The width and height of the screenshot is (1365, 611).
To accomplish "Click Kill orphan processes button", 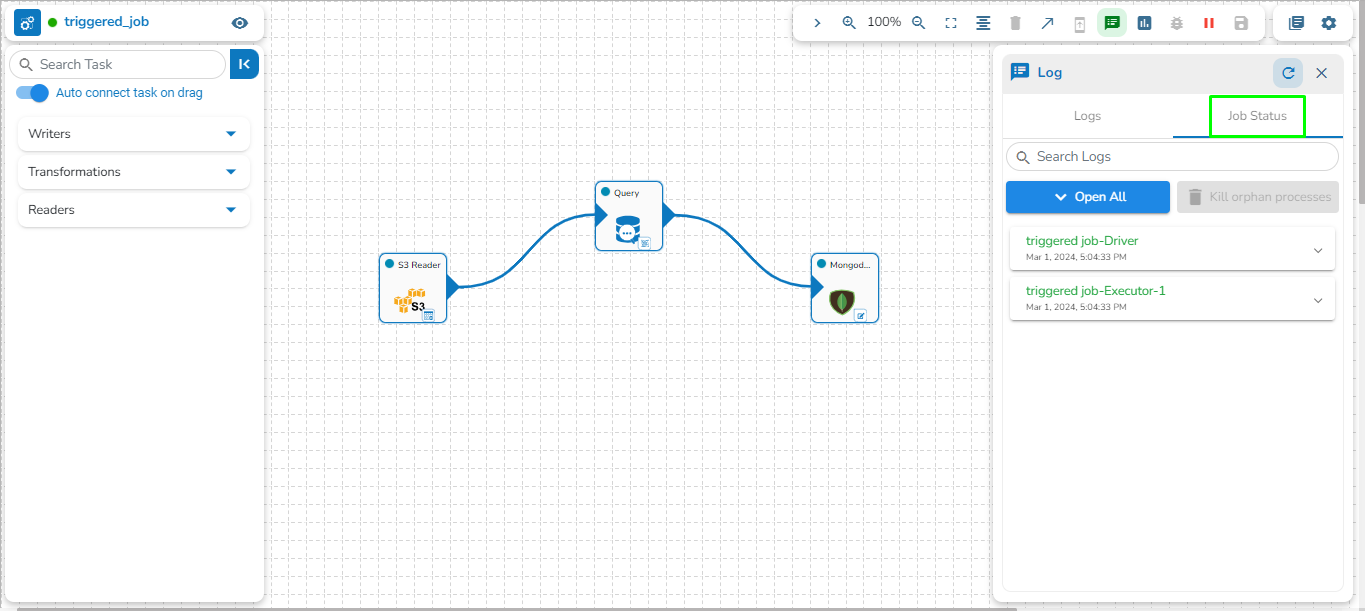I will (x=1258, y=197).
